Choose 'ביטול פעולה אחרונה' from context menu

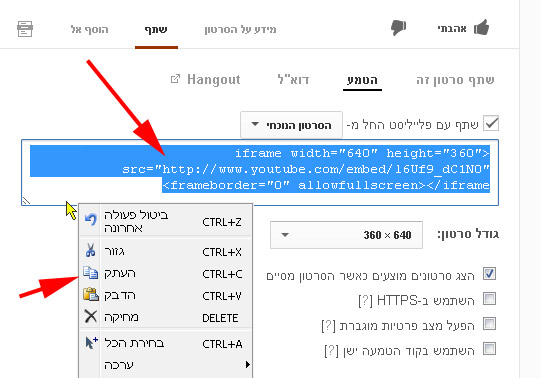pyautogui.click(x=166, y=221)
